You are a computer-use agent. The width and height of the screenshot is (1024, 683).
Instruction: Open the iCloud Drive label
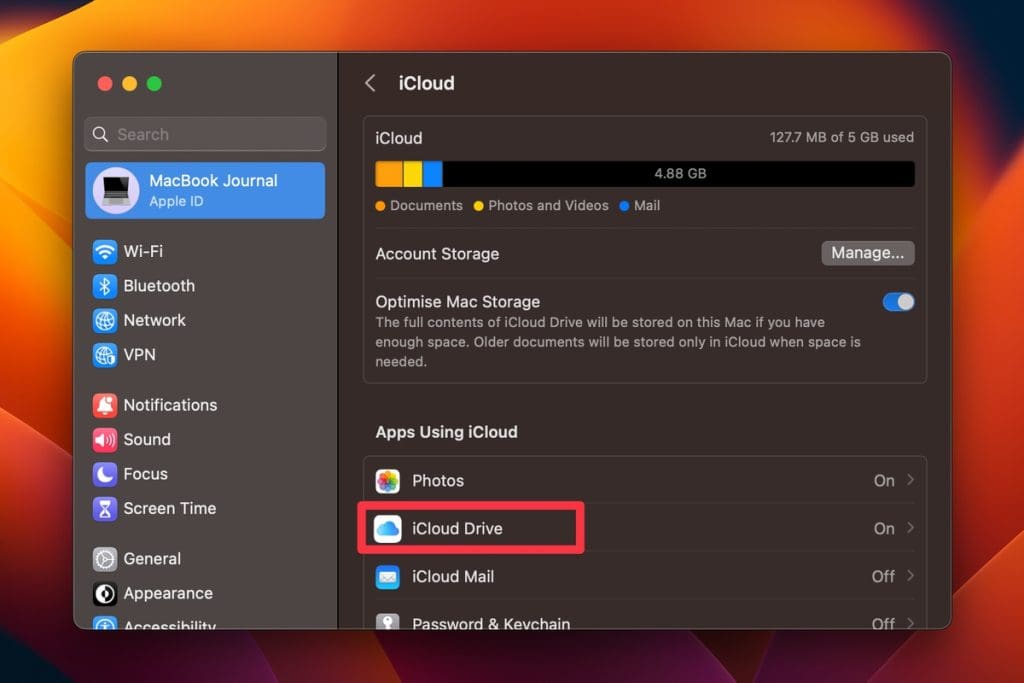(457, 529)
